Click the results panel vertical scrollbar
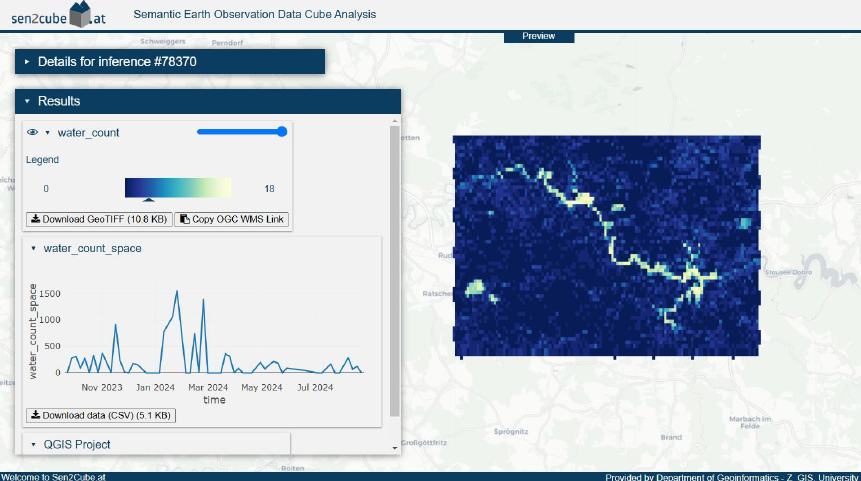861x481 pixels. pos(395,270)
